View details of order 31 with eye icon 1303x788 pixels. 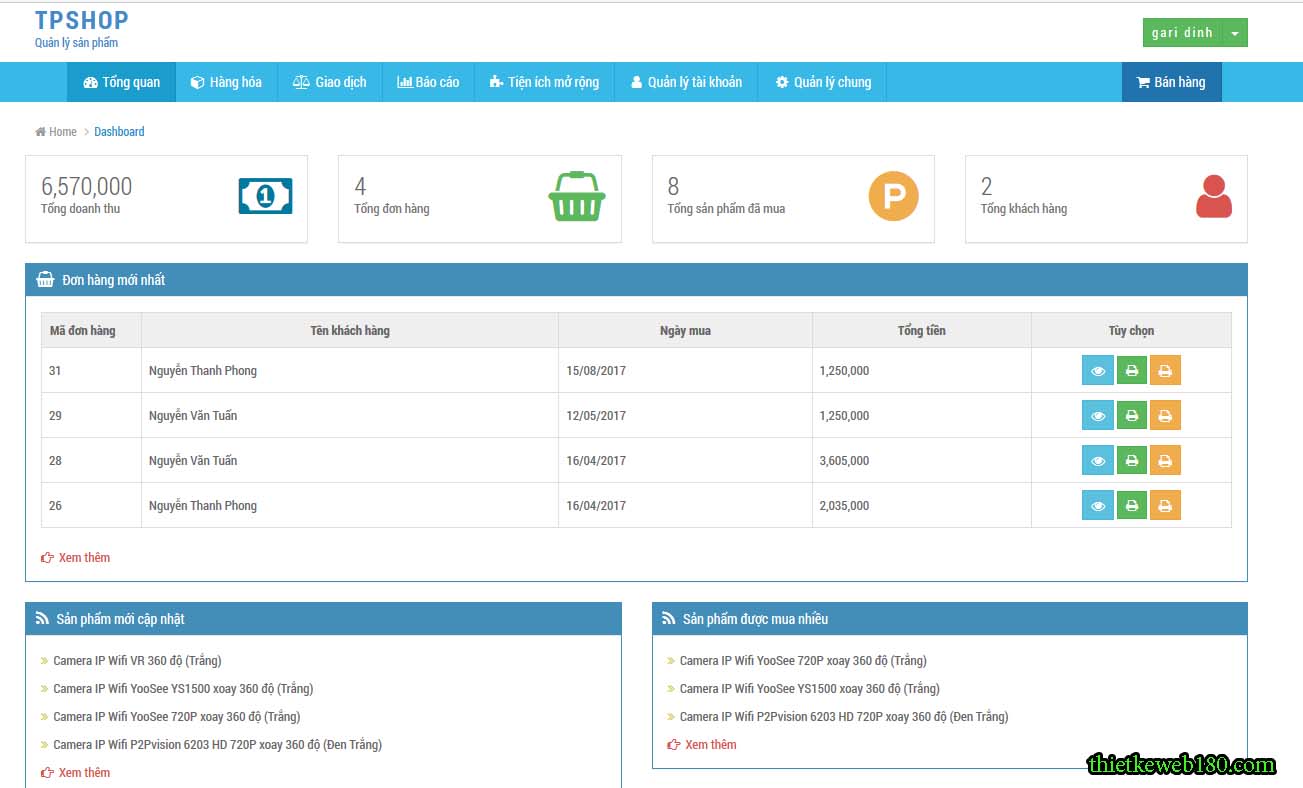point(1097,370)
